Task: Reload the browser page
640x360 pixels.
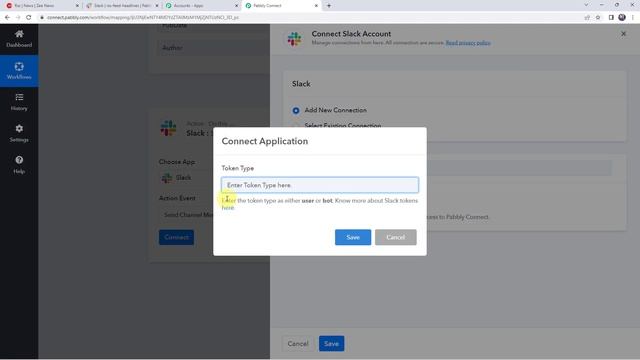Action: [x=29, y=18]
